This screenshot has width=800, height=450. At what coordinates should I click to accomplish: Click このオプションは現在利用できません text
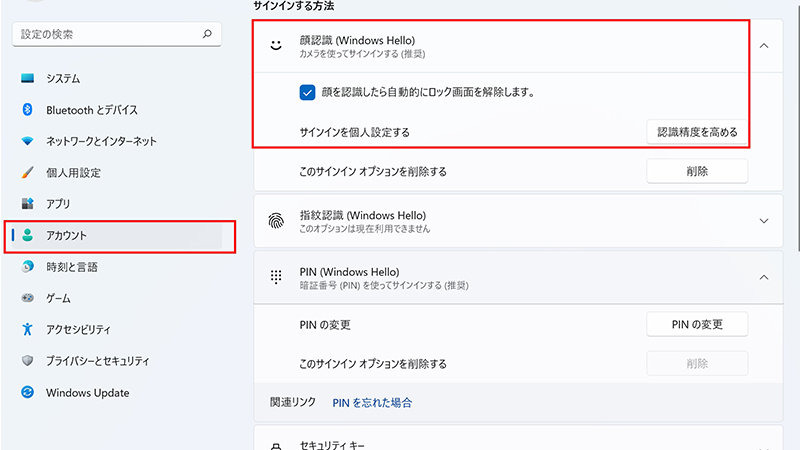coord(365,229)
